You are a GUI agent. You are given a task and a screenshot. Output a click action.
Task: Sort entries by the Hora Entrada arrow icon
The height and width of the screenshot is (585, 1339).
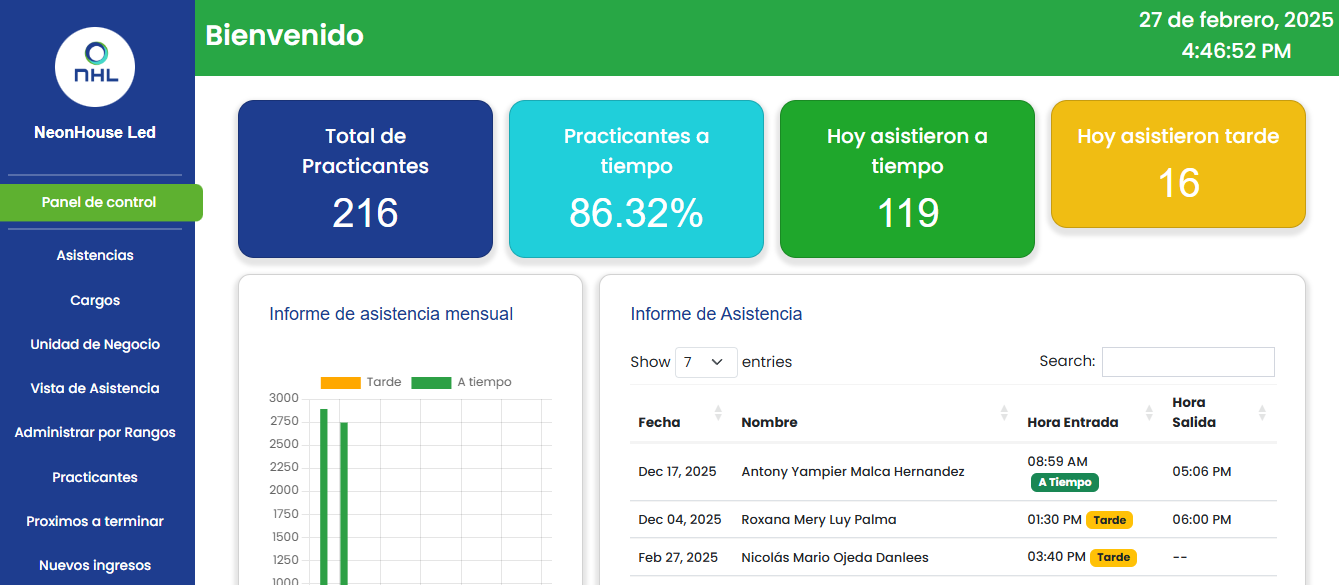coord(1148,413)
